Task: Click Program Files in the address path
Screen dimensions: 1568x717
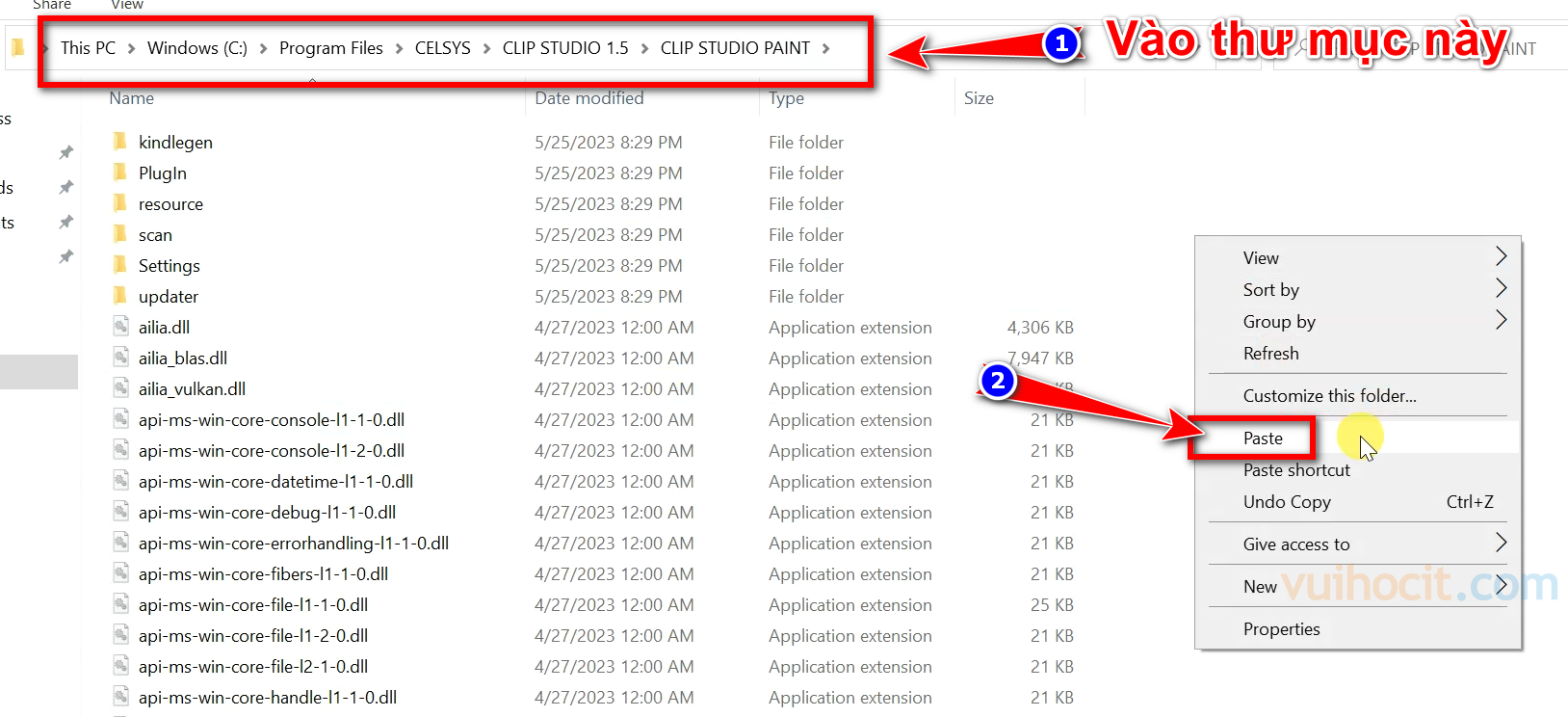Action: tap(330, 48)
